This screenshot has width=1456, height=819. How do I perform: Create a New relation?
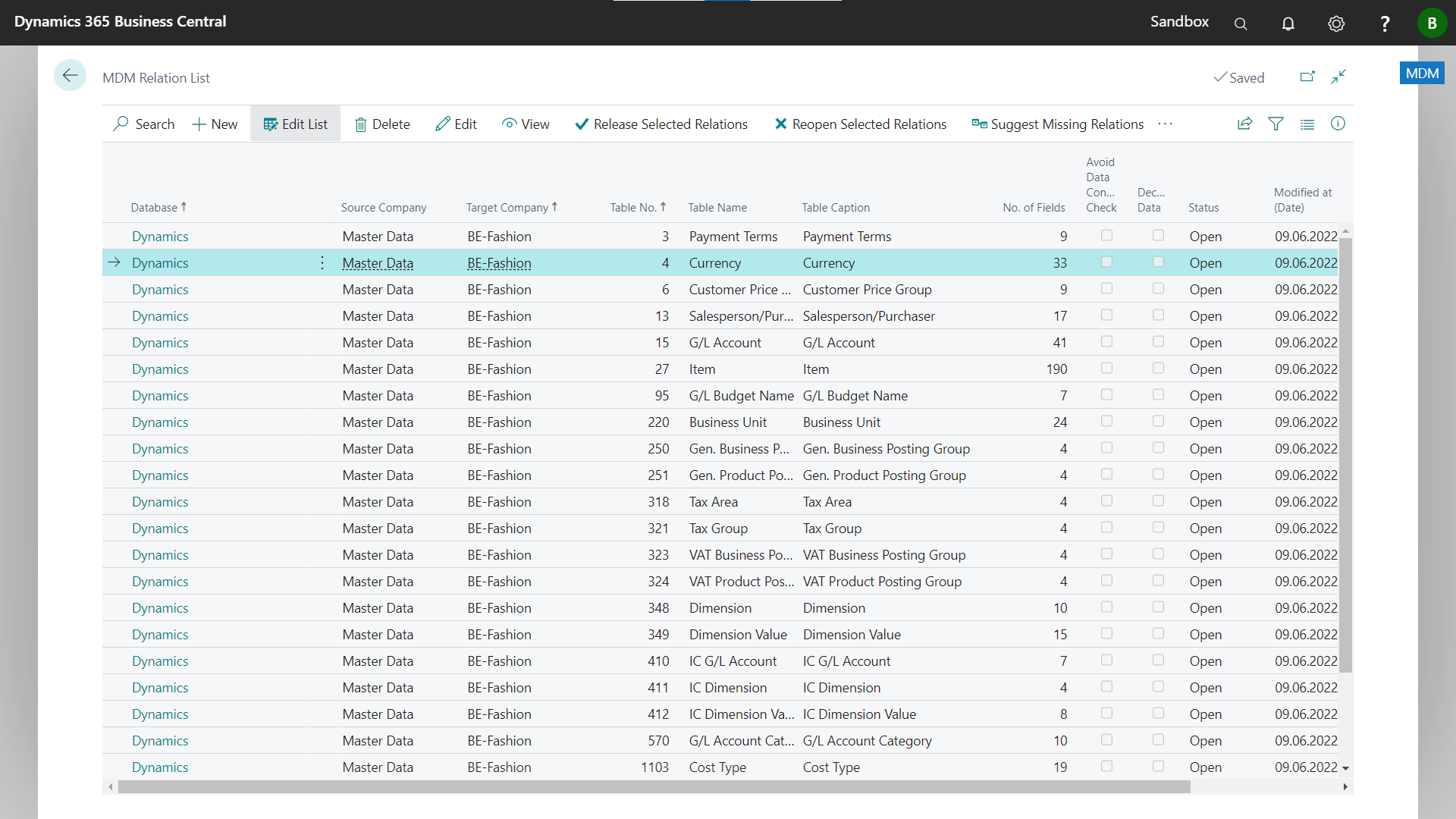(x=215, y=124)
